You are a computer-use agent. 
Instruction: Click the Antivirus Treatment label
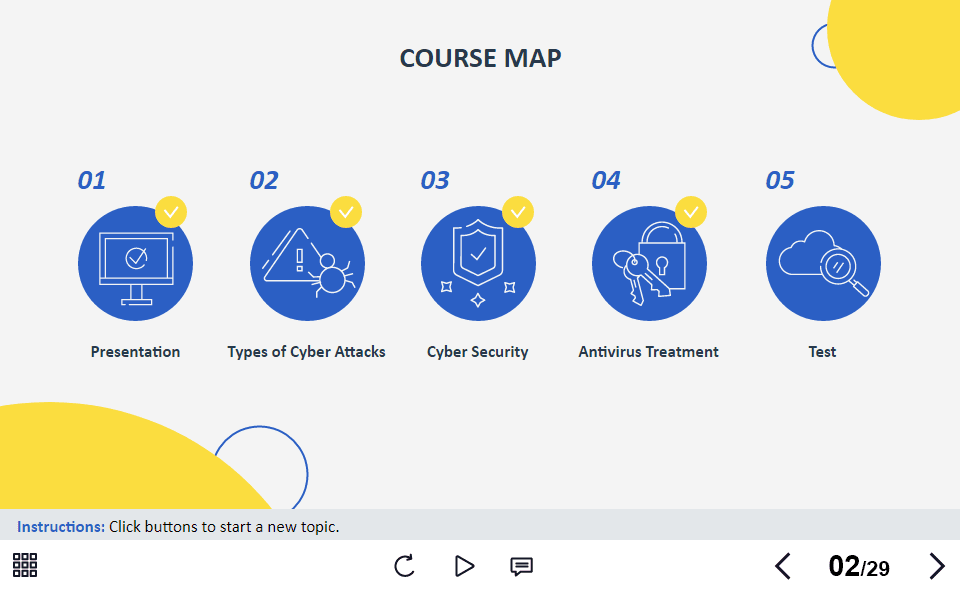pyautogui.click(x=648, y=352)
